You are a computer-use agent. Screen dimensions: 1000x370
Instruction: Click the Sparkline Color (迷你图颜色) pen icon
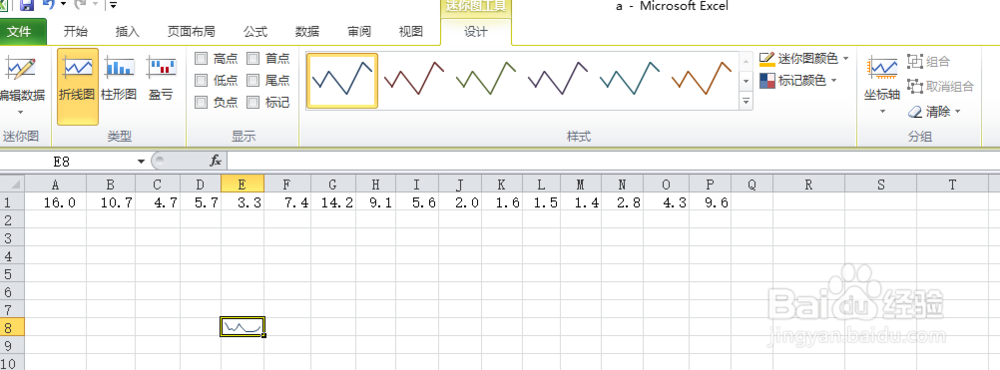767,59
